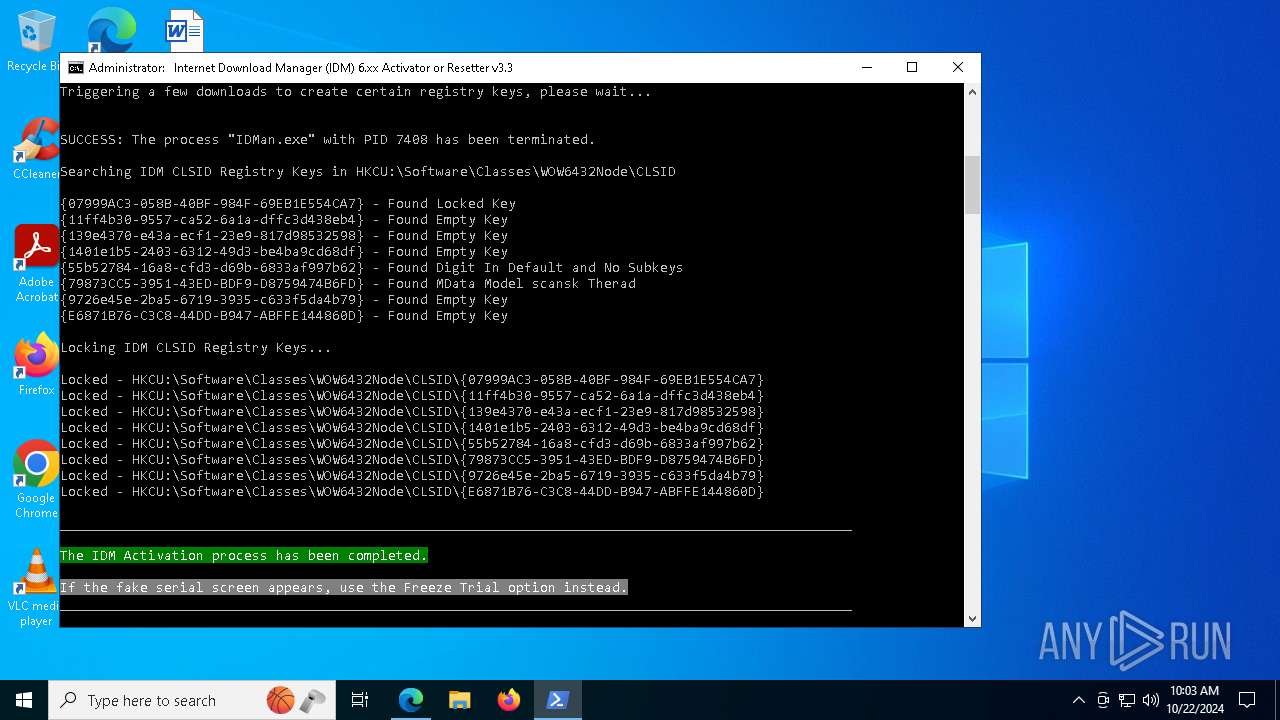This screenshot has height=720, width=1280.
Task: Show hidden system tray icons
Action: (x=1078, y=700)
